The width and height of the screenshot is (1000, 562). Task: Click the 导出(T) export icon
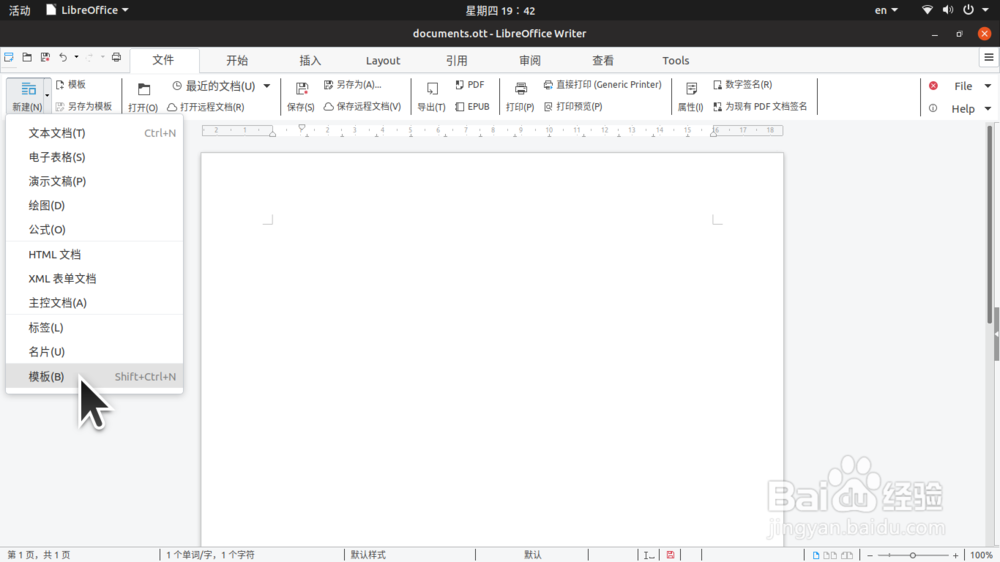(x=432, y=89)
